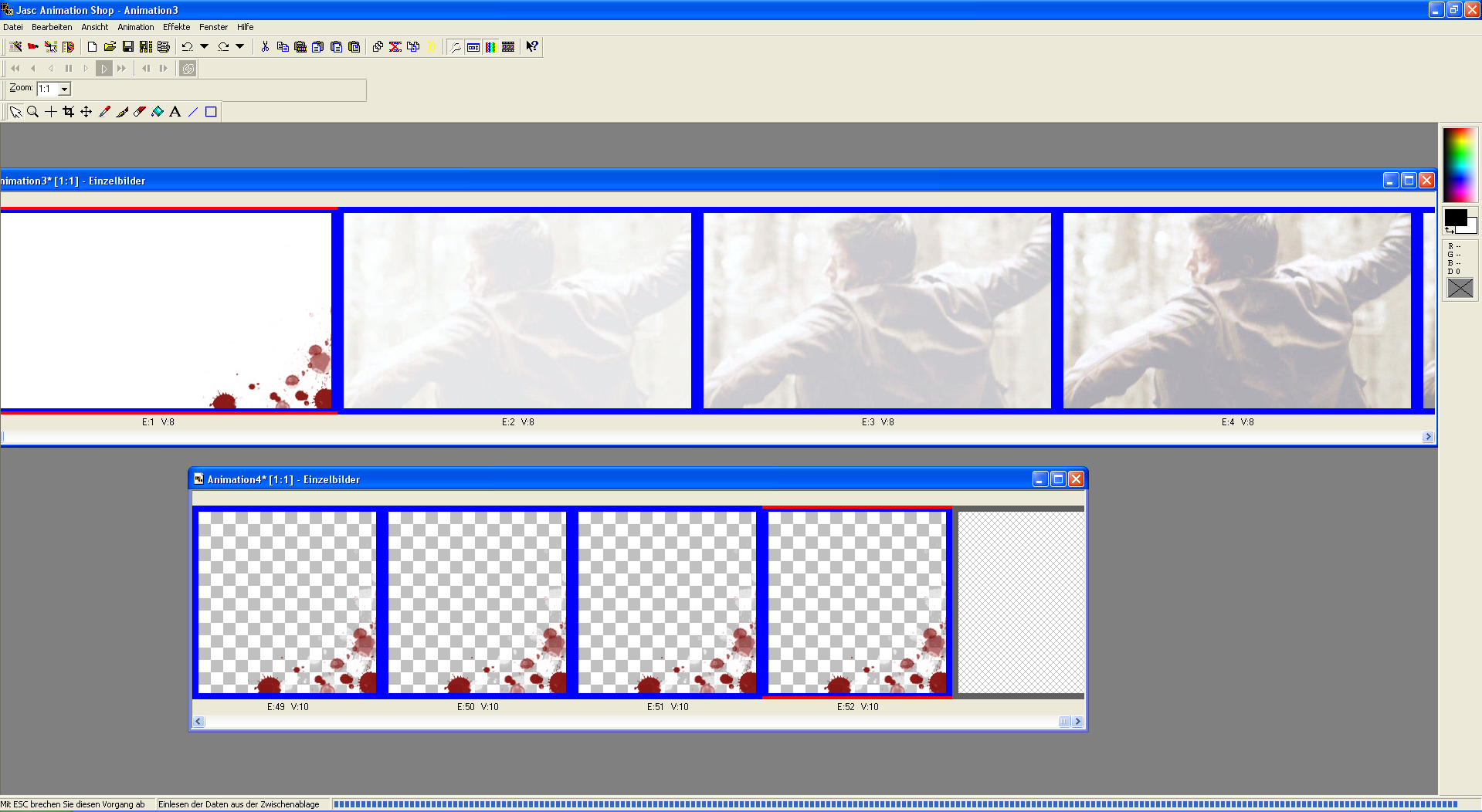Launch the Animation Wizard icon
The height and width of the screenshot is (812, 1482).
[15, 47]
